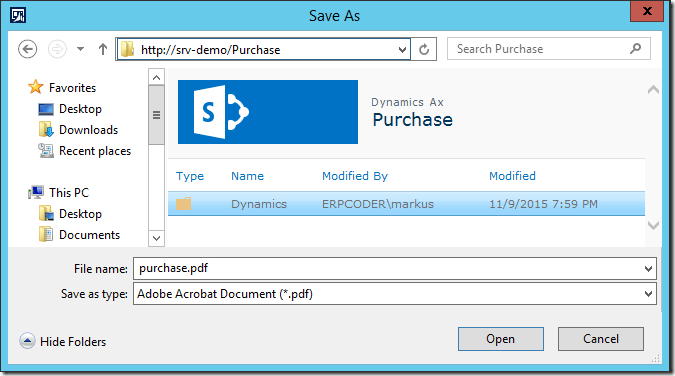Click the Documents folder icon
Image resolution: width=675 pixels, height=376 pixels.
tap(46, 235)
